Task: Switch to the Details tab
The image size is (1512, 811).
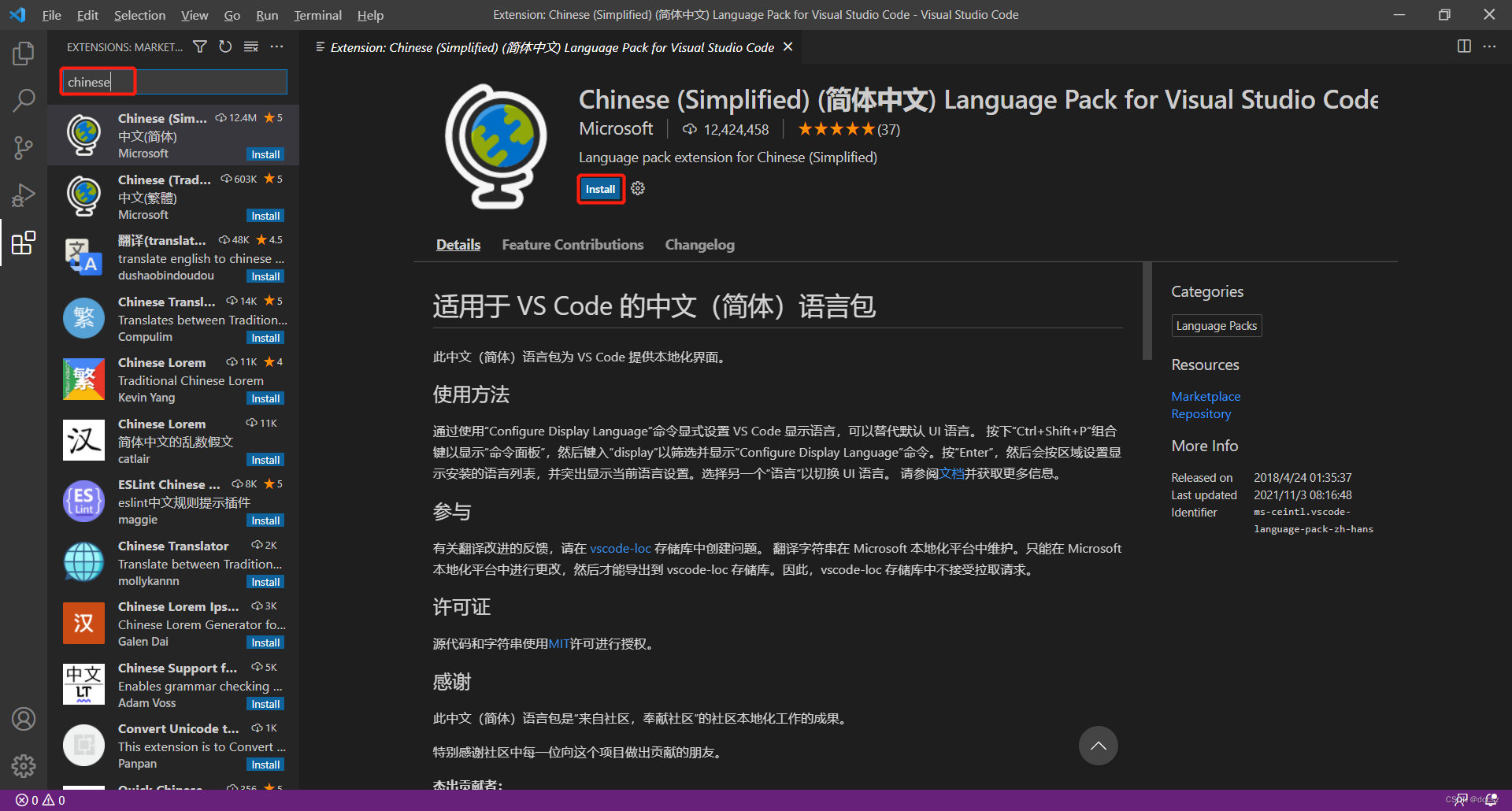Action: coord(458,245)
